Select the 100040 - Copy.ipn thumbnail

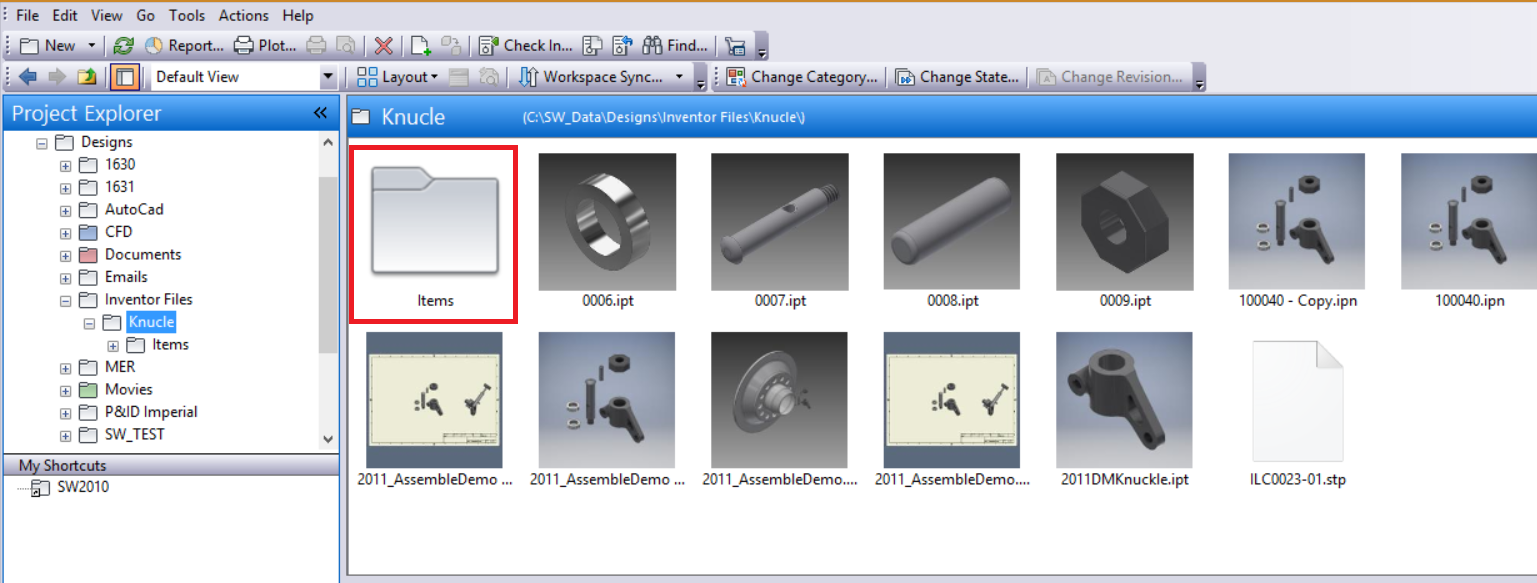[1297, 222]
